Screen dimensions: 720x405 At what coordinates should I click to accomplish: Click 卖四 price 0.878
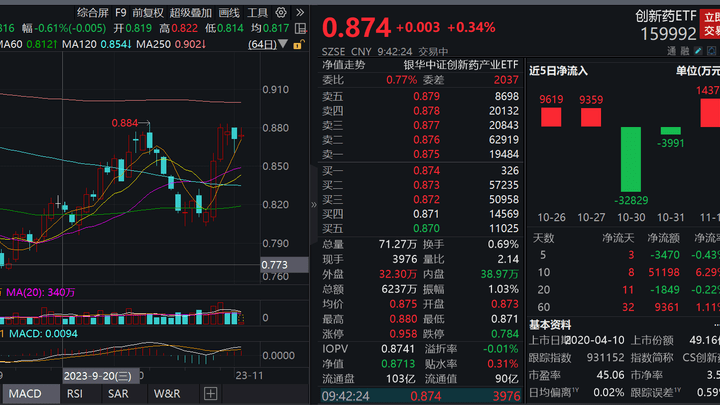coord(426,111)
